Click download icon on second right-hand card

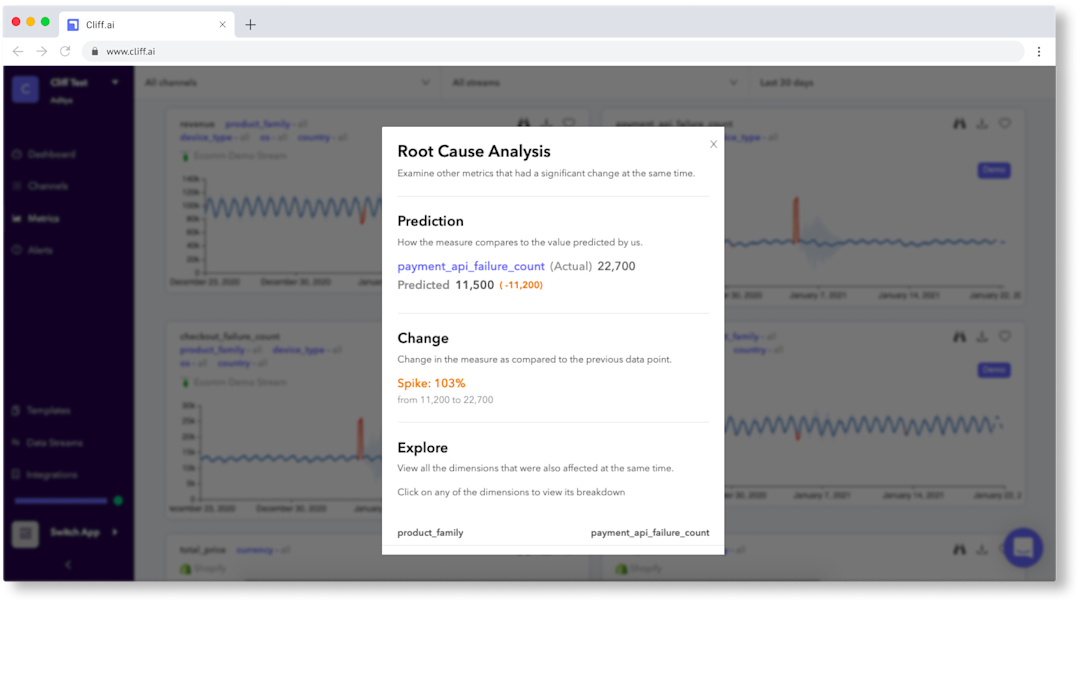pyautogui.click(x=982, y=337)
